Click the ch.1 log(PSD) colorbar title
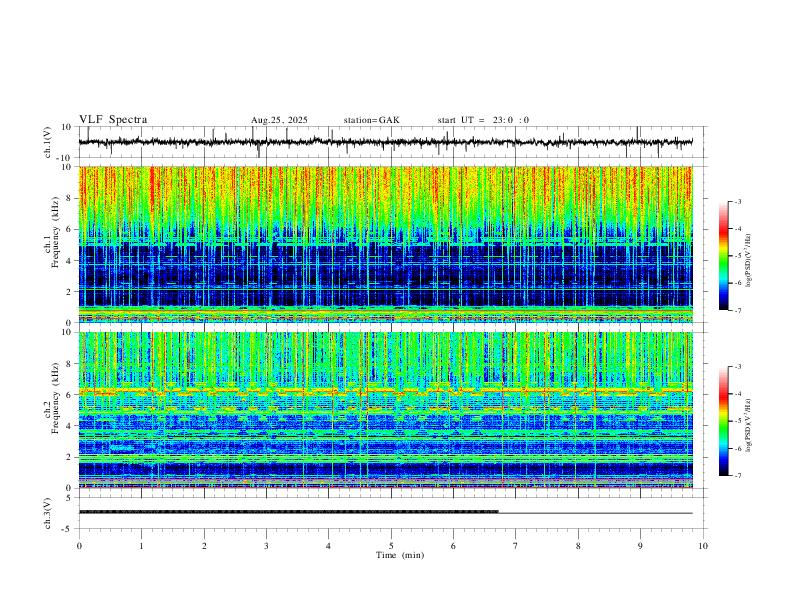This screenshot has height=612, width=792. (x=750, y=260)
